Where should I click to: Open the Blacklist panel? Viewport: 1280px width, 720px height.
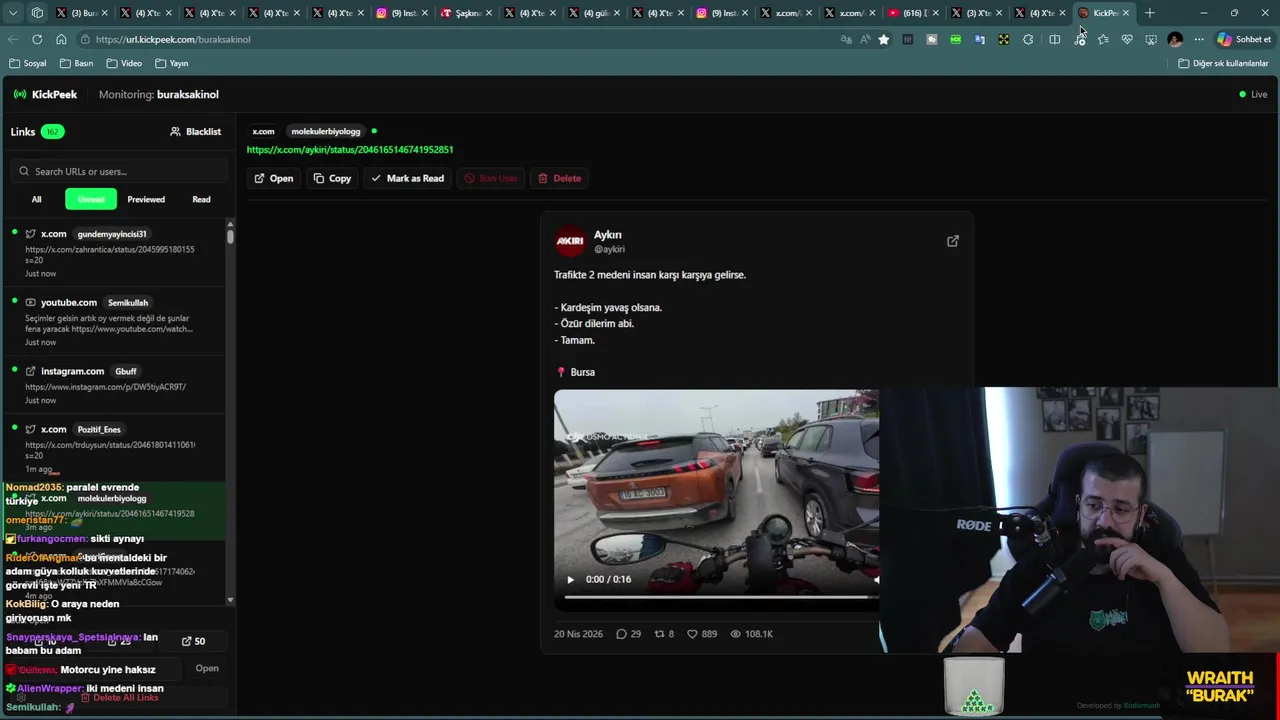tap(195, 131)
